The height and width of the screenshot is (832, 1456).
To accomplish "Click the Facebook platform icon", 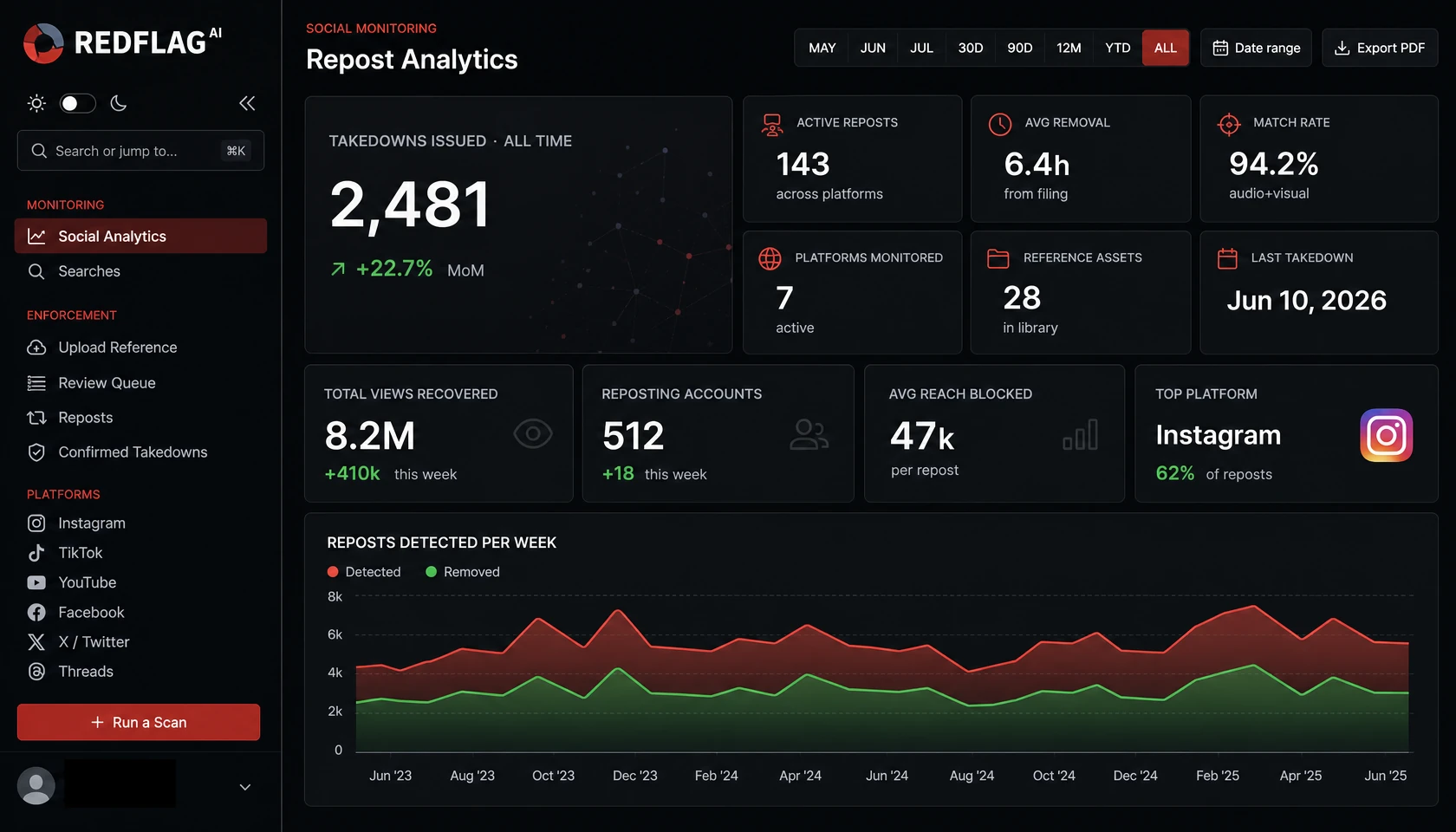I will click(36, 613).
